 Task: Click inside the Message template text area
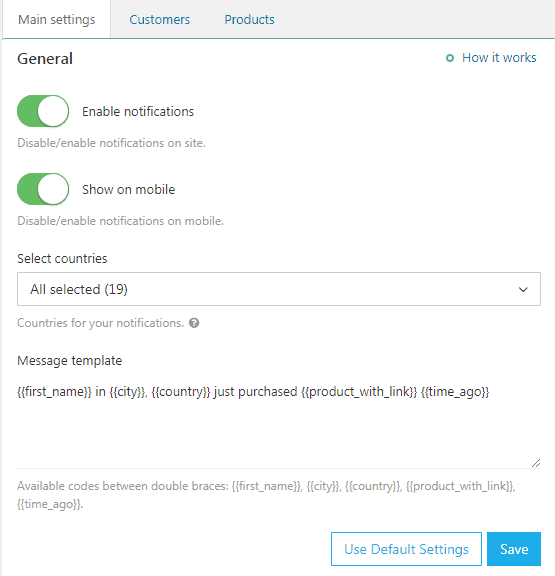tap(279, 422)
